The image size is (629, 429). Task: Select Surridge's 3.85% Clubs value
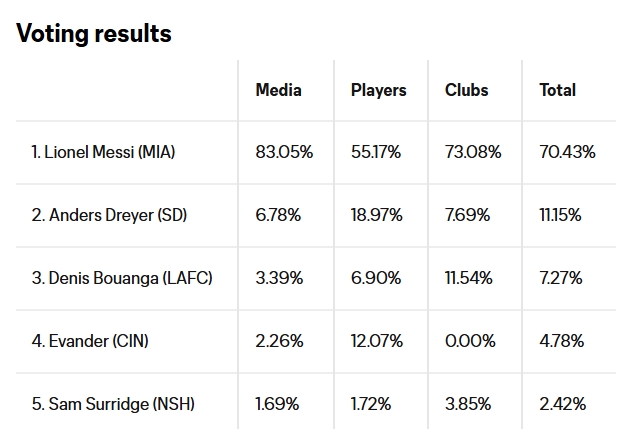click(x=467, y=404)
